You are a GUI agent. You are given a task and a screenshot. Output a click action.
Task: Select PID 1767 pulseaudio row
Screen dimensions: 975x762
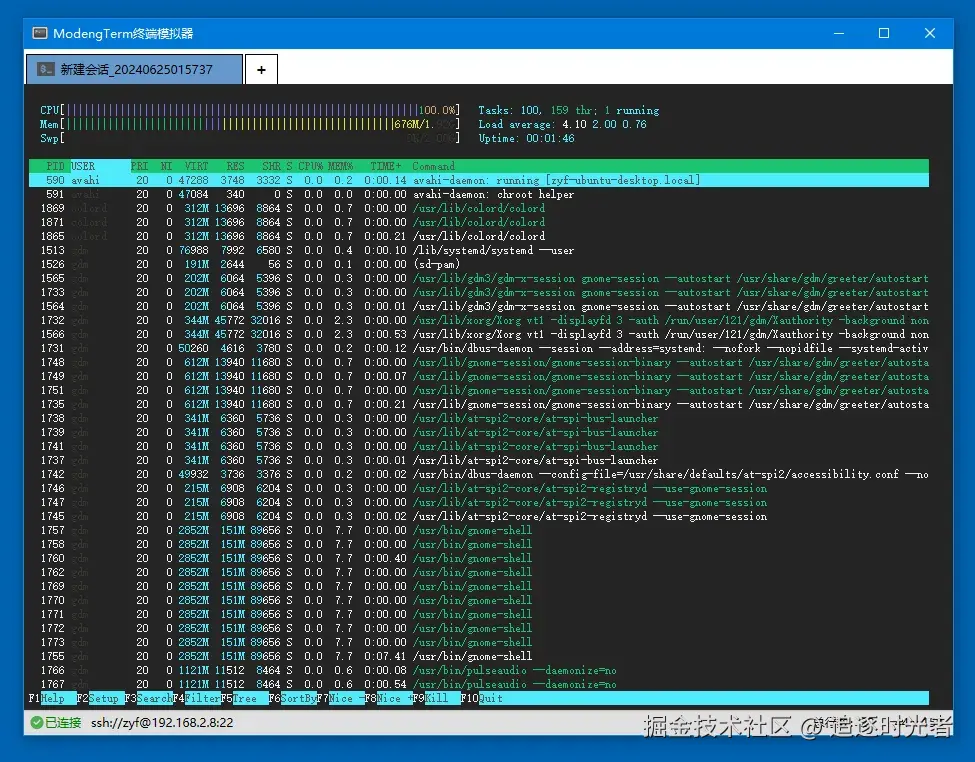[479, 684]
